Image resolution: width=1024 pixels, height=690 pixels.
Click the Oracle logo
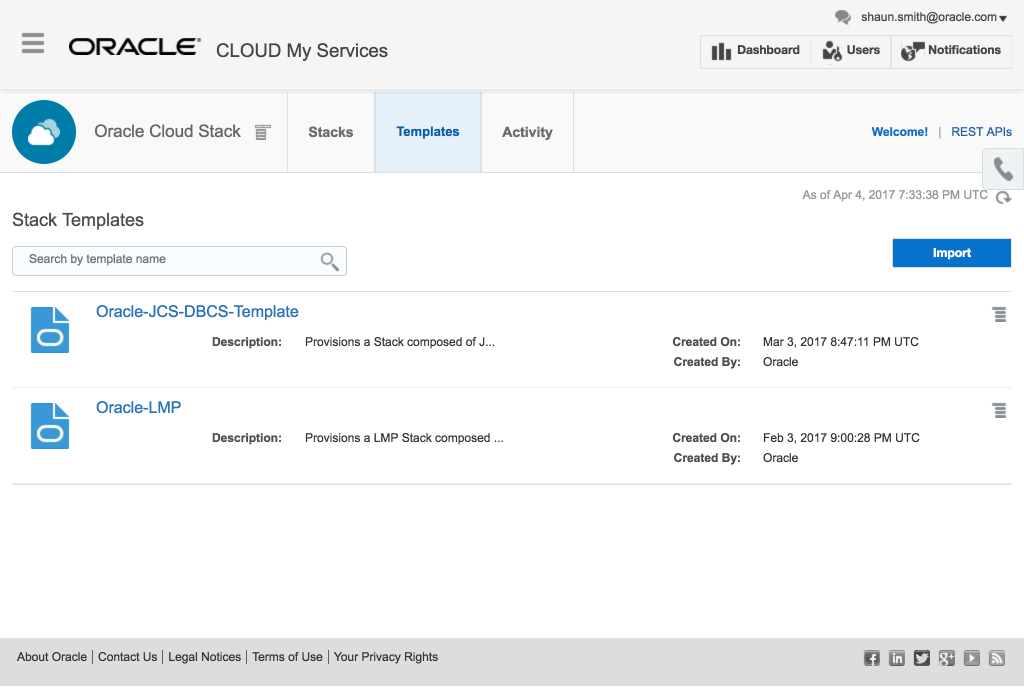[x=135, y=47]
